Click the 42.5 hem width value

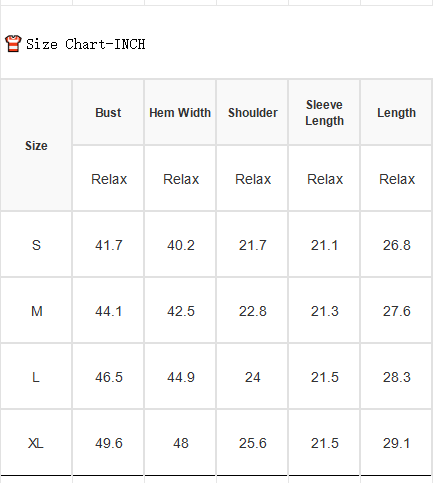(x=181, y=311)
